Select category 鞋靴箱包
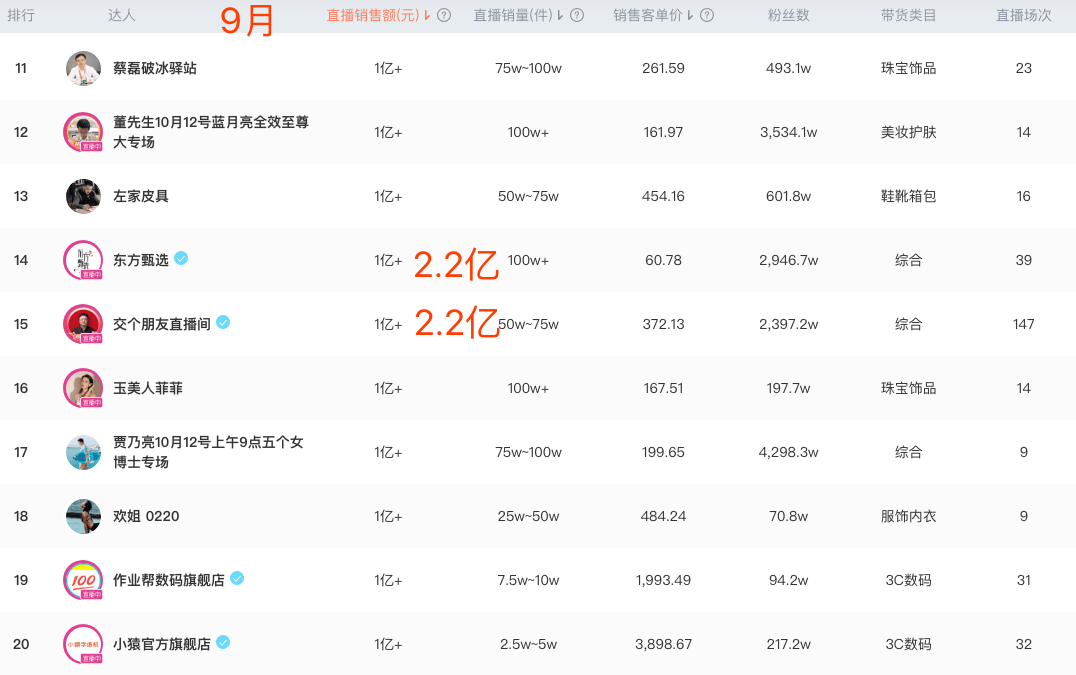Screen dimensions: 1076x675 [x=909, y=196]
